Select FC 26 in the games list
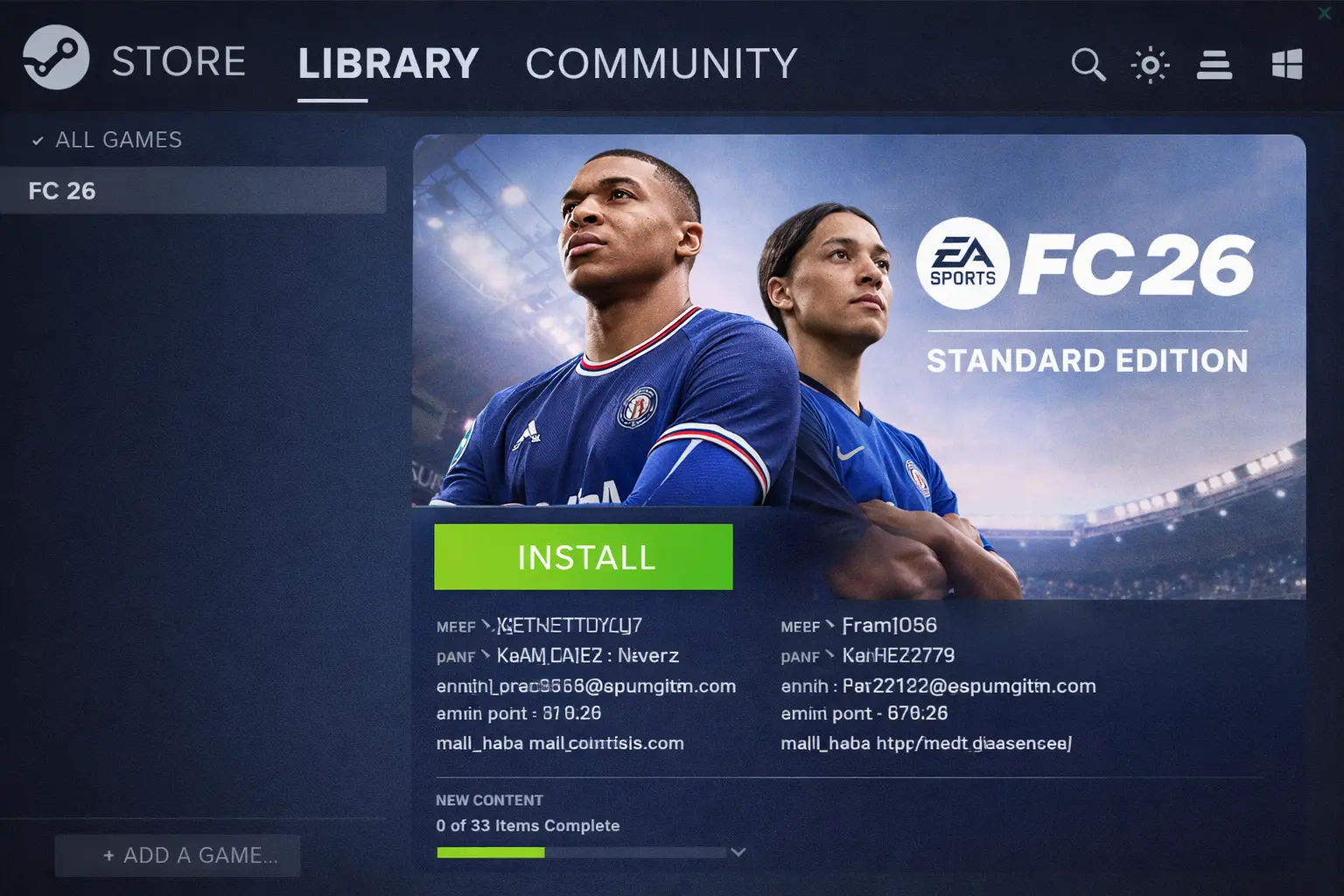This screenshot has height=896, width=1344. 192,190
